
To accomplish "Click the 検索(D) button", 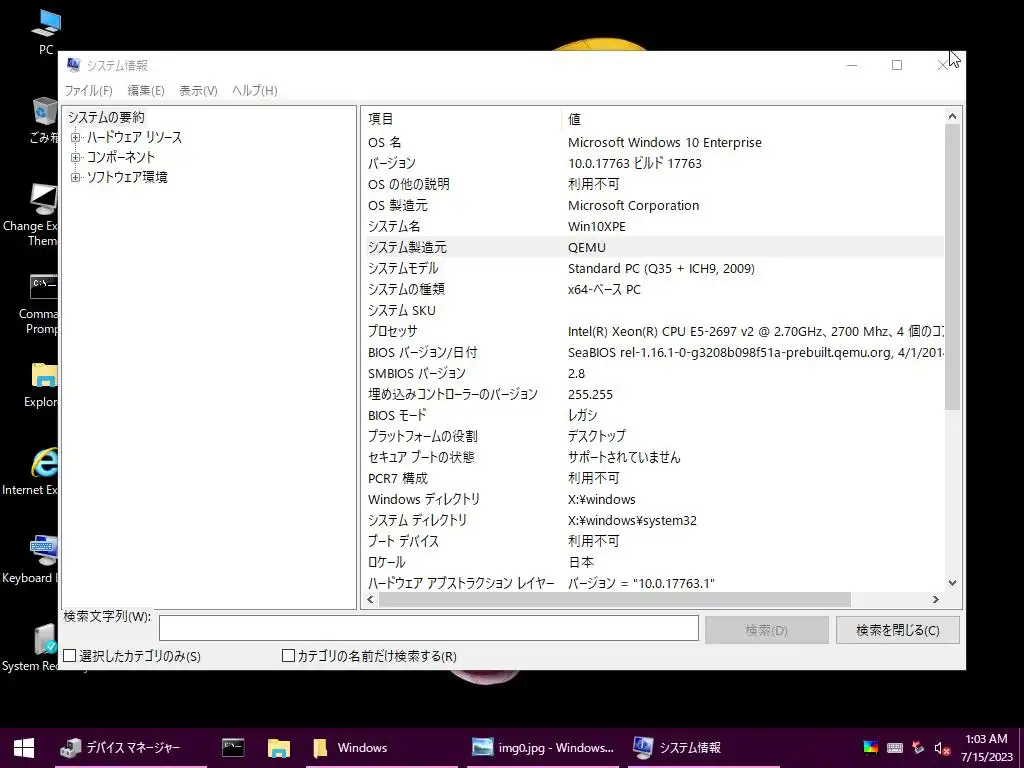I will 767,630.
